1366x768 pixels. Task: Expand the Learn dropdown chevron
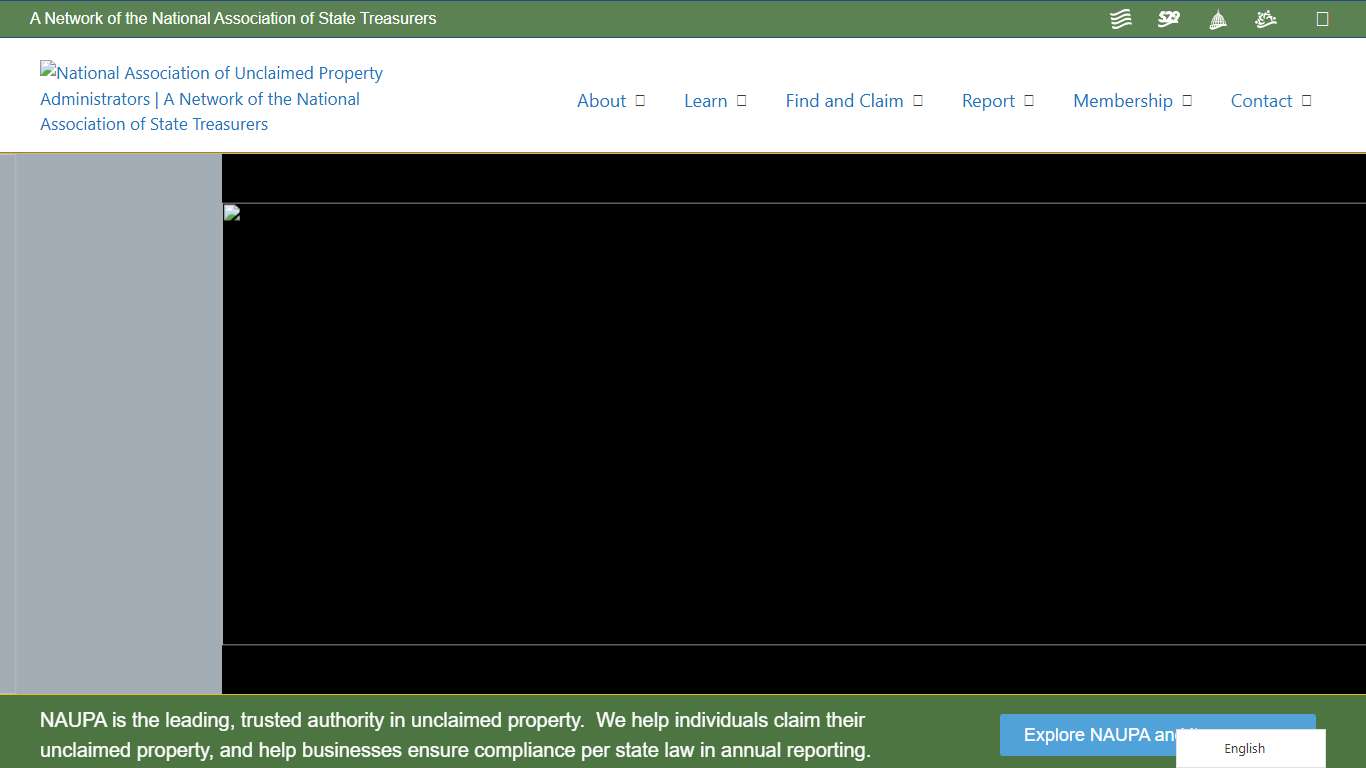(x=740, y=100)
